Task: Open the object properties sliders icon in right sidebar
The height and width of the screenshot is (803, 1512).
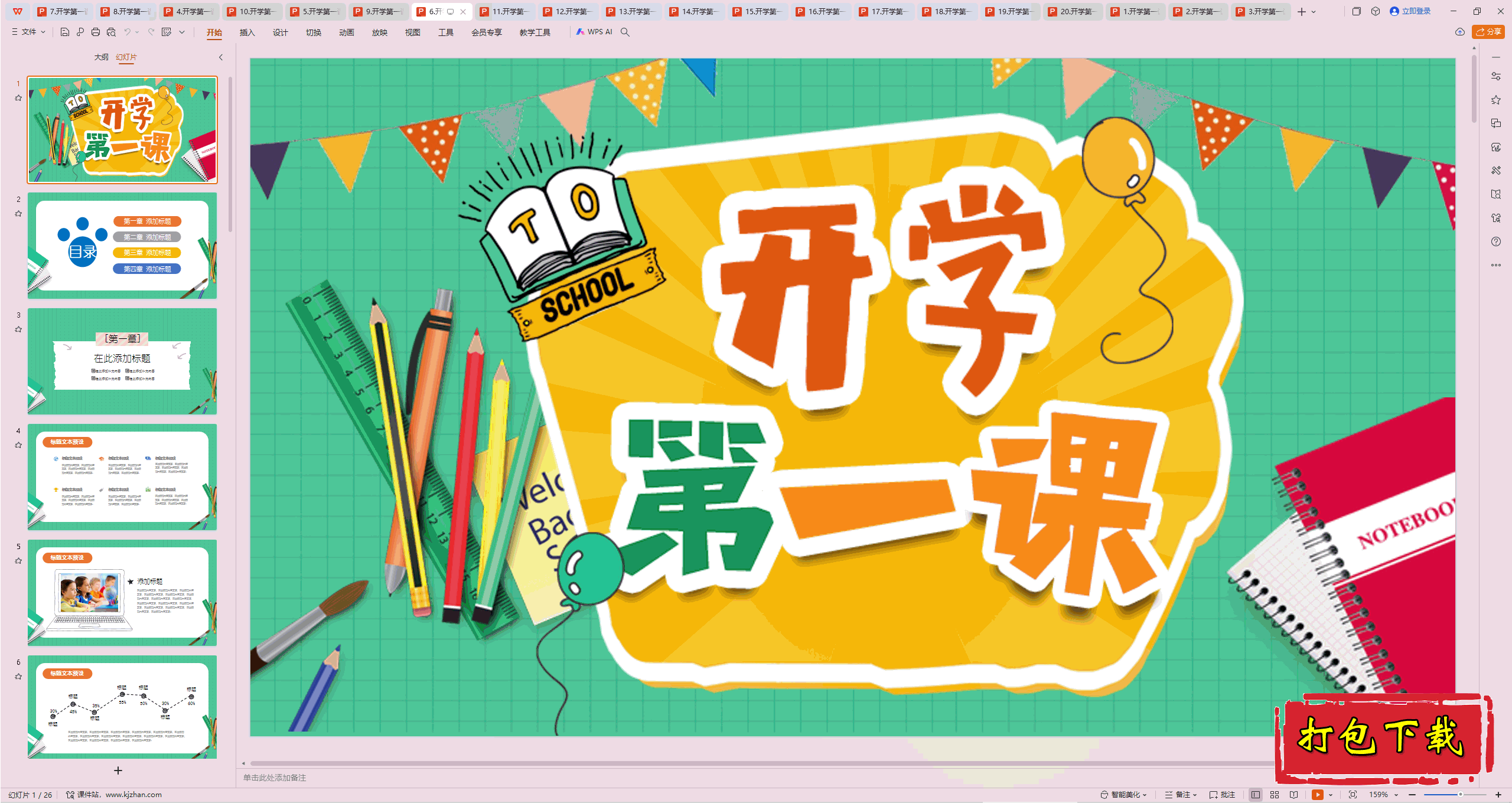Action: pyautogui.click(x=1495, y=76)
